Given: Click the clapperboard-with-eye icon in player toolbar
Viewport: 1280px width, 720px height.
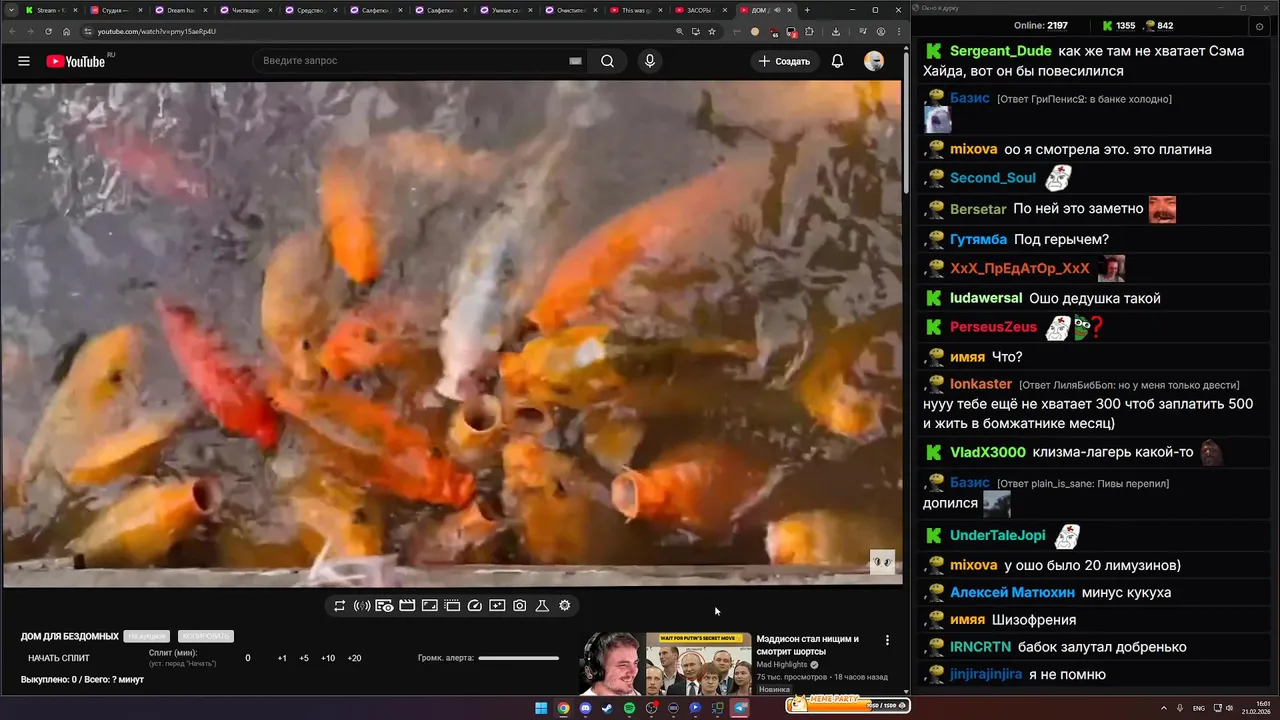Looking at the screenshot, I should coord(384,605).
